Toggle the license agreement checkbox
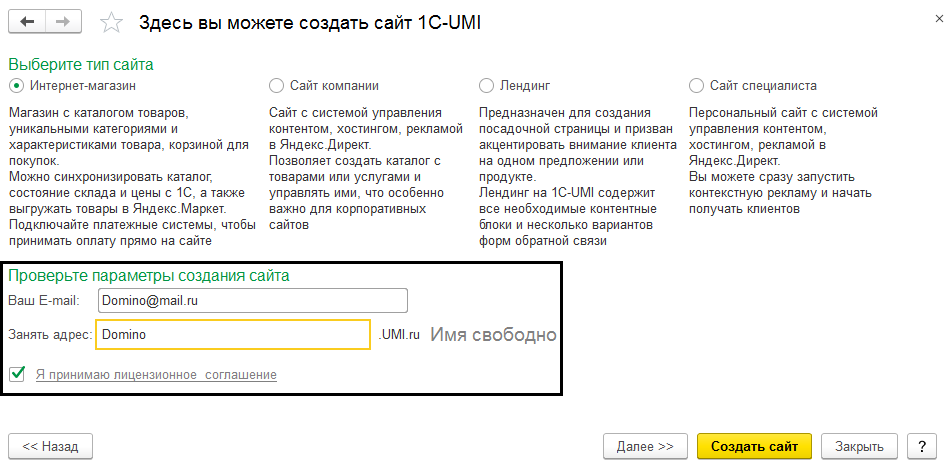The image size is (949, 467). (x=17, y=374)
